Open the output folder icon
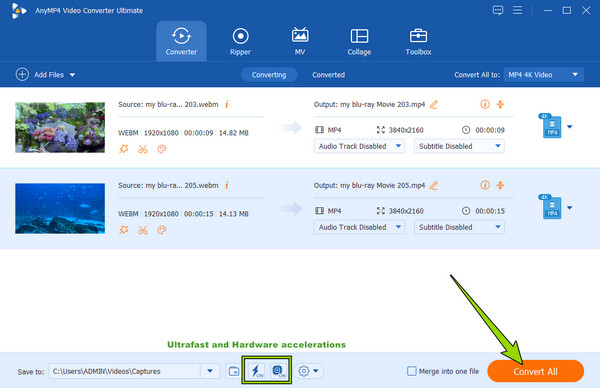This screenshot has height=388, width=600. [x=233, y=371]
